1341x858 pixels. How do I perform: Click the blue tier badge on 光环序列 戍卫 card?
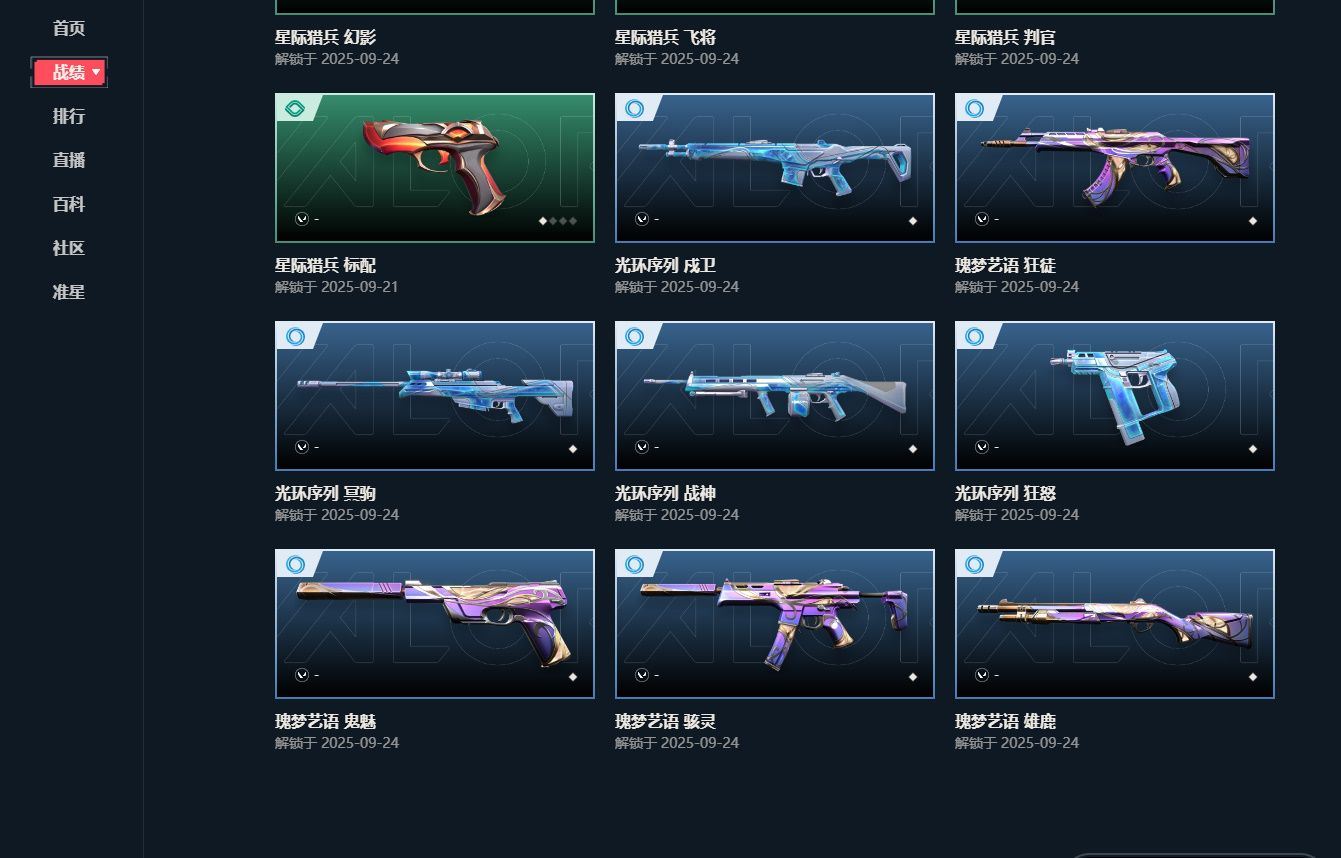click(635, 108)
